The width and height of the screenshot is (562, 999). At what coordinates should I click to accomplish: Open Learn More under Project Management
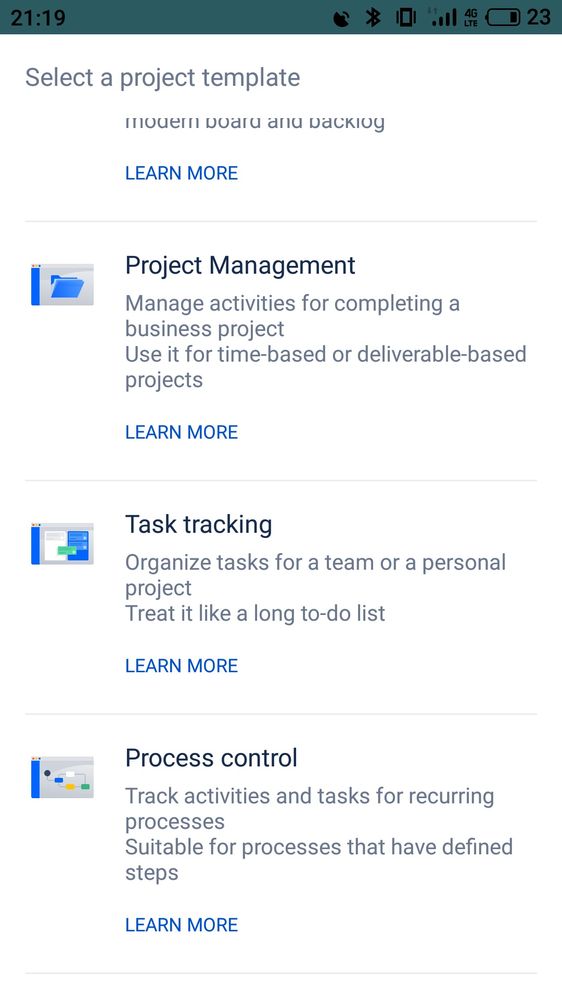[x=182, y=432]
